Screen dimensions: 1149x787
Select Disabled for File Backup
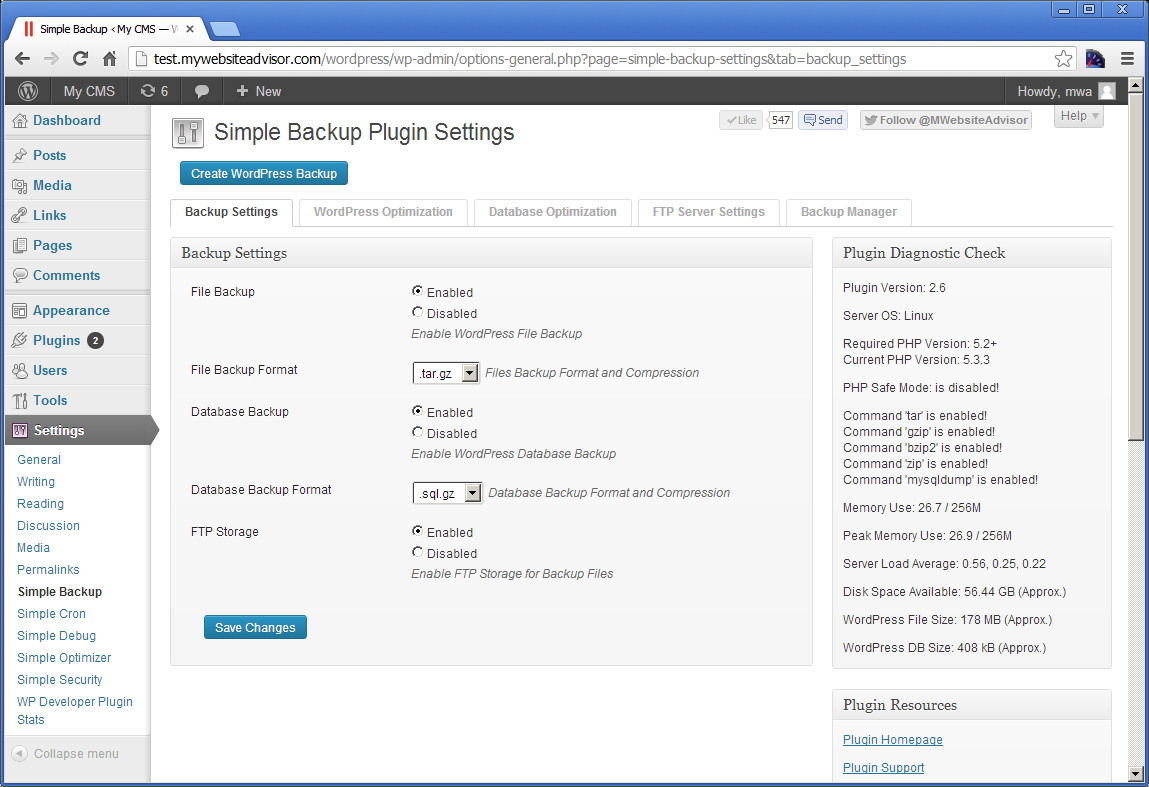417,312
